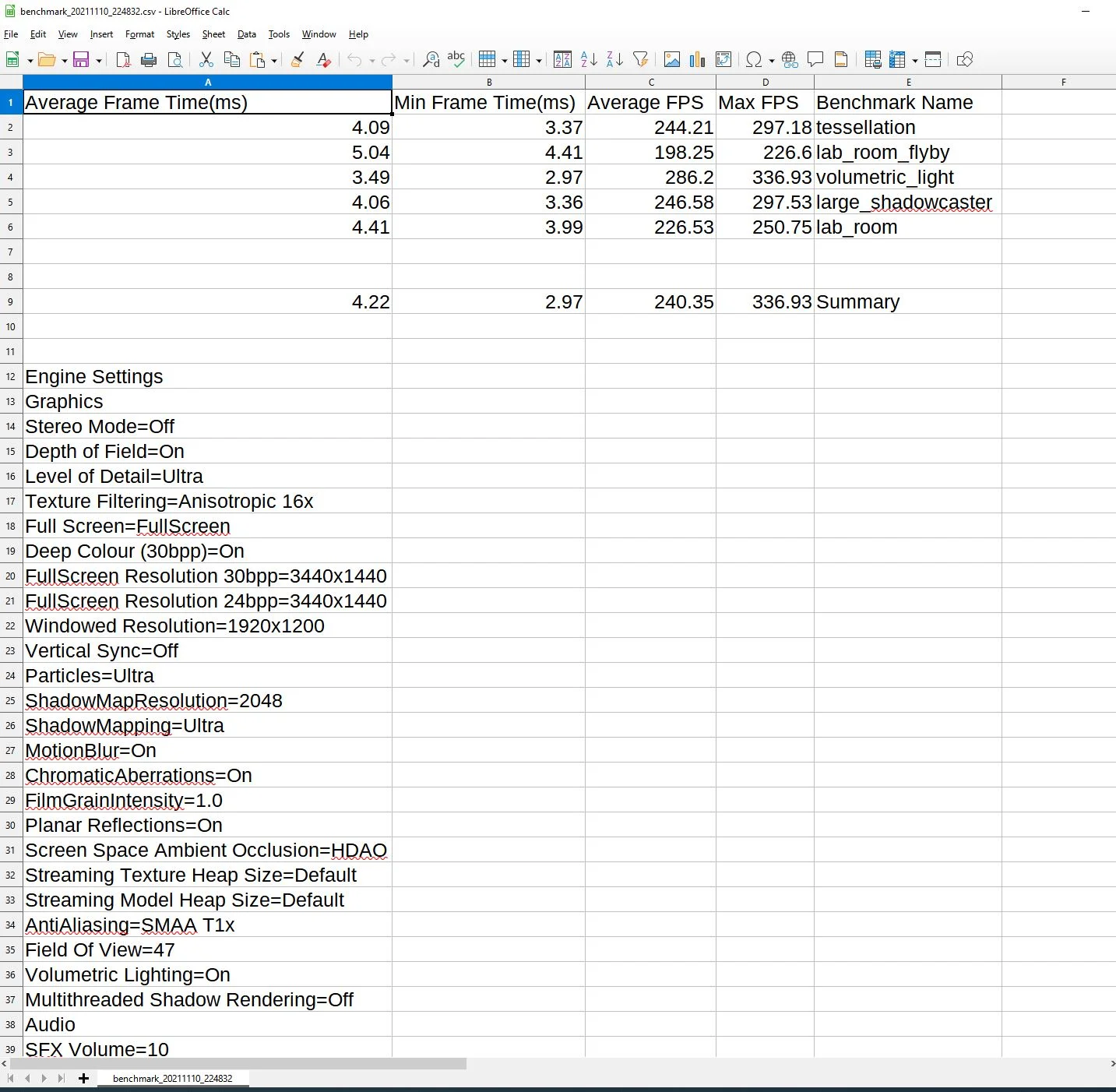This screenshot has height=1092, width=1116.
Task: Click the Insert Image icon
Action: tap(671, 59)
